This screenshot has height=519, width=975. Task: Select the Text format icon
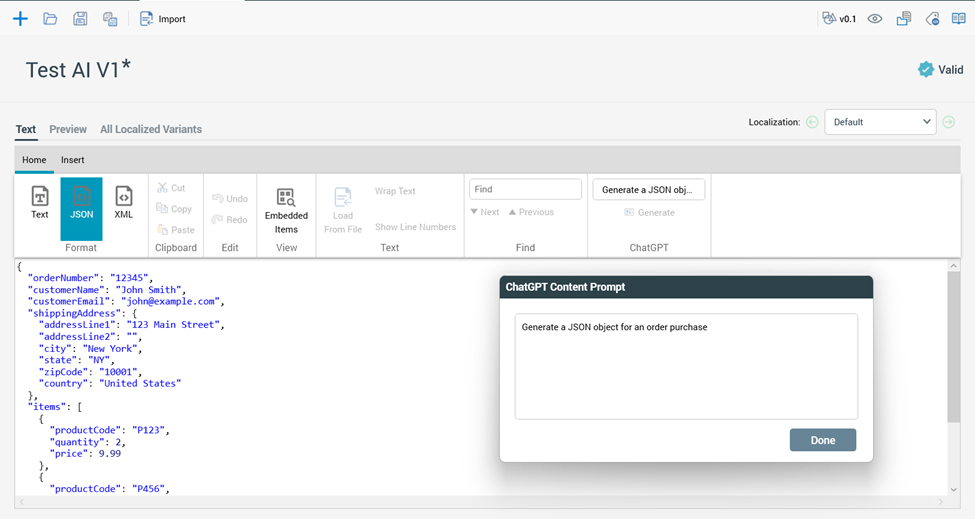pyautogui.click(x=40, y=202)
